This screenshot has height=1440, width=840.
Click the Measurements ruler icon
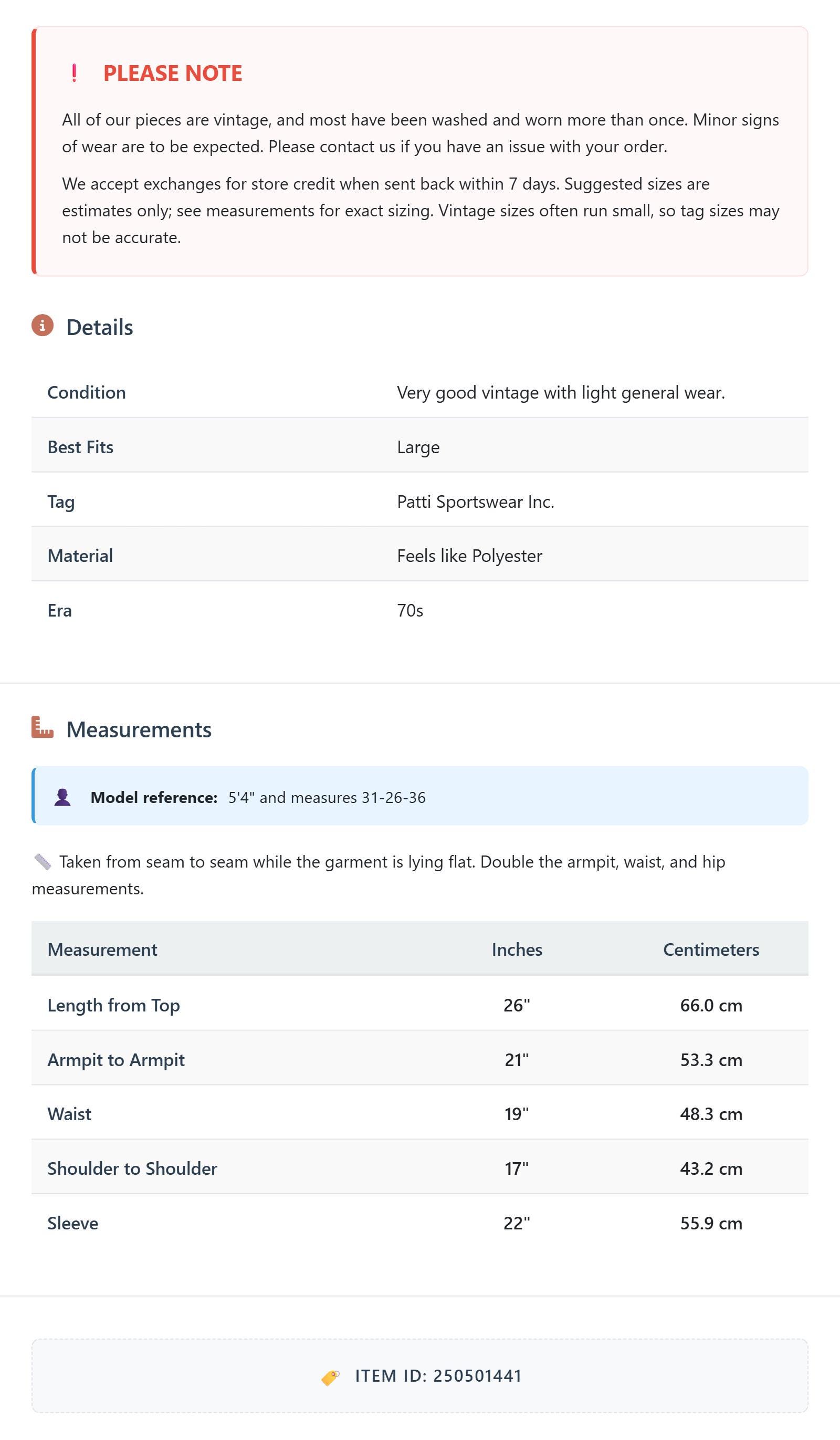click(43, 727)
